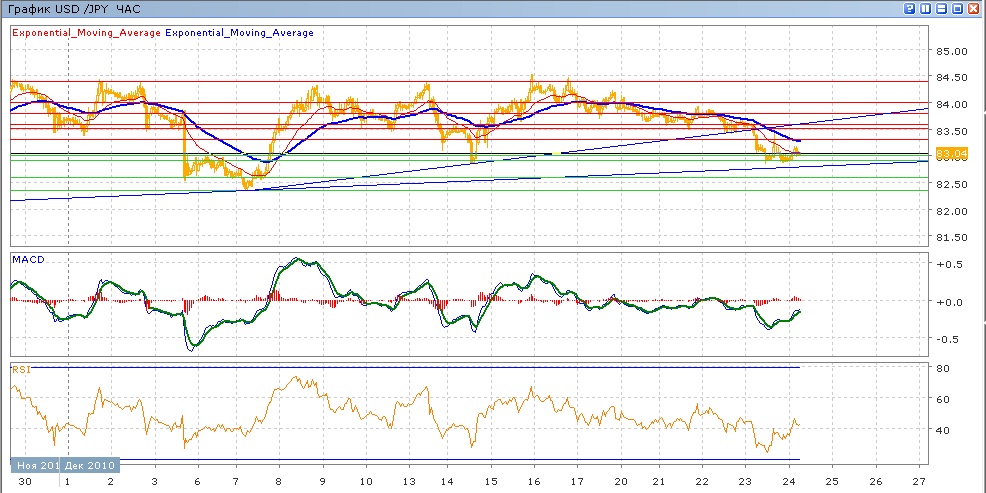
Task: Click the 82.00 price axis value
Action: coord(951,211)
